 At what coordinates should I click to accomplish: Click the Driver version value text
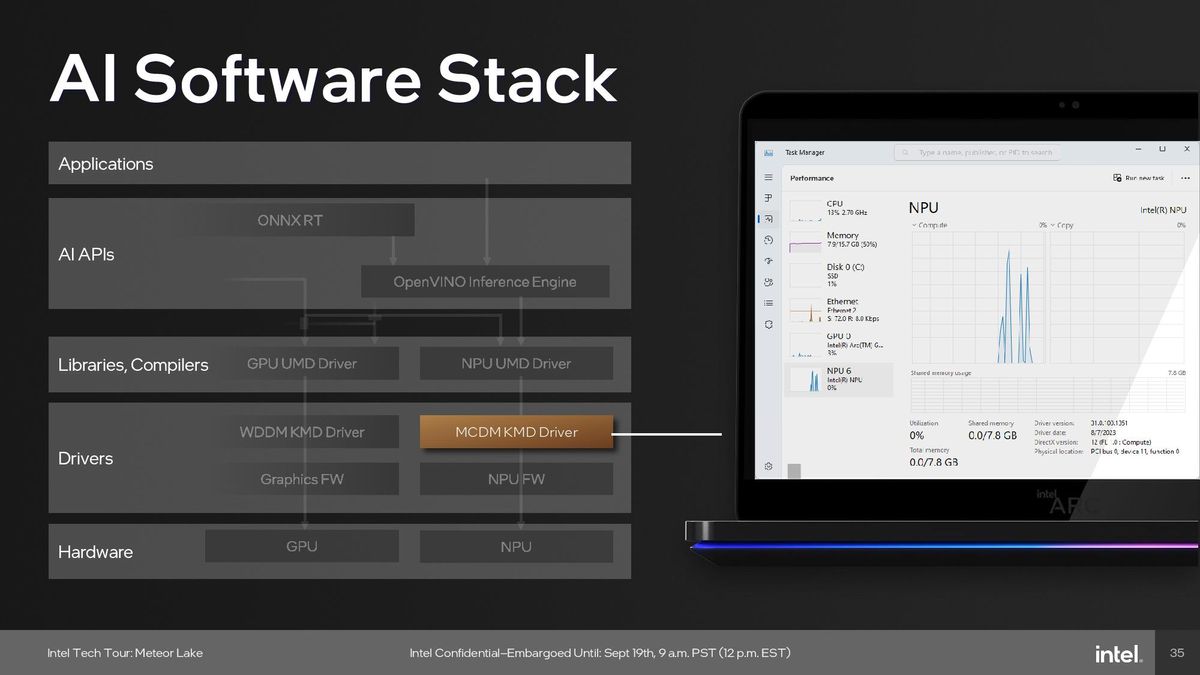tap(1109, 423)
